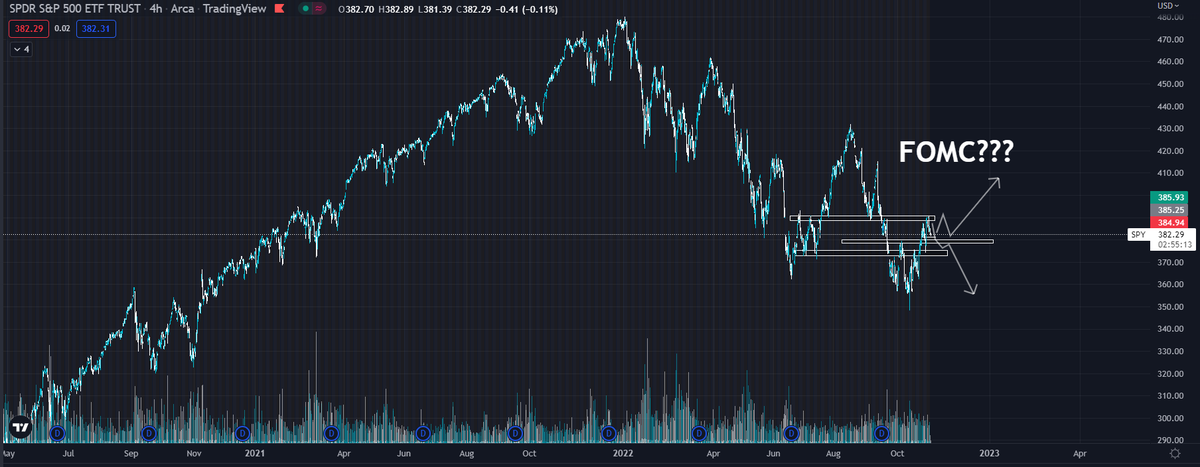Click the 350.00 price axis label
The image size is (1200, 467).
point(1168,307)
